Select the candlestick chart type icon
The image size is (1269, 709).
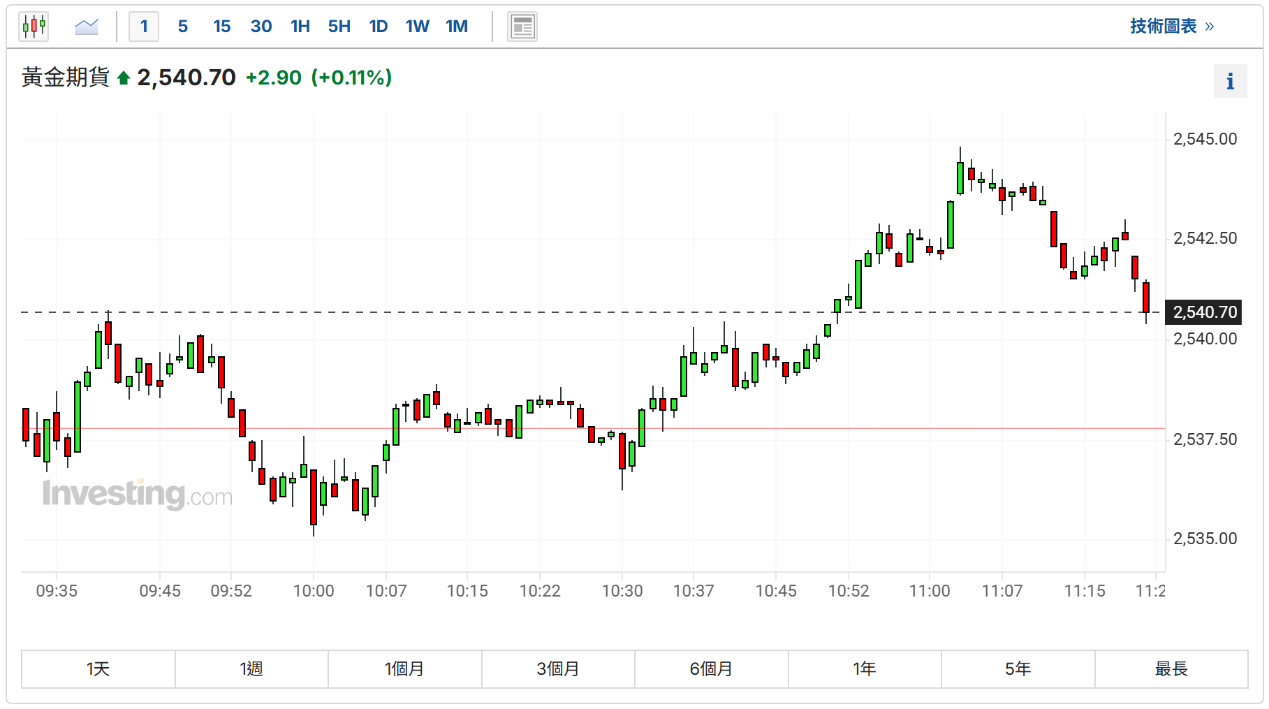pos(34,26)
